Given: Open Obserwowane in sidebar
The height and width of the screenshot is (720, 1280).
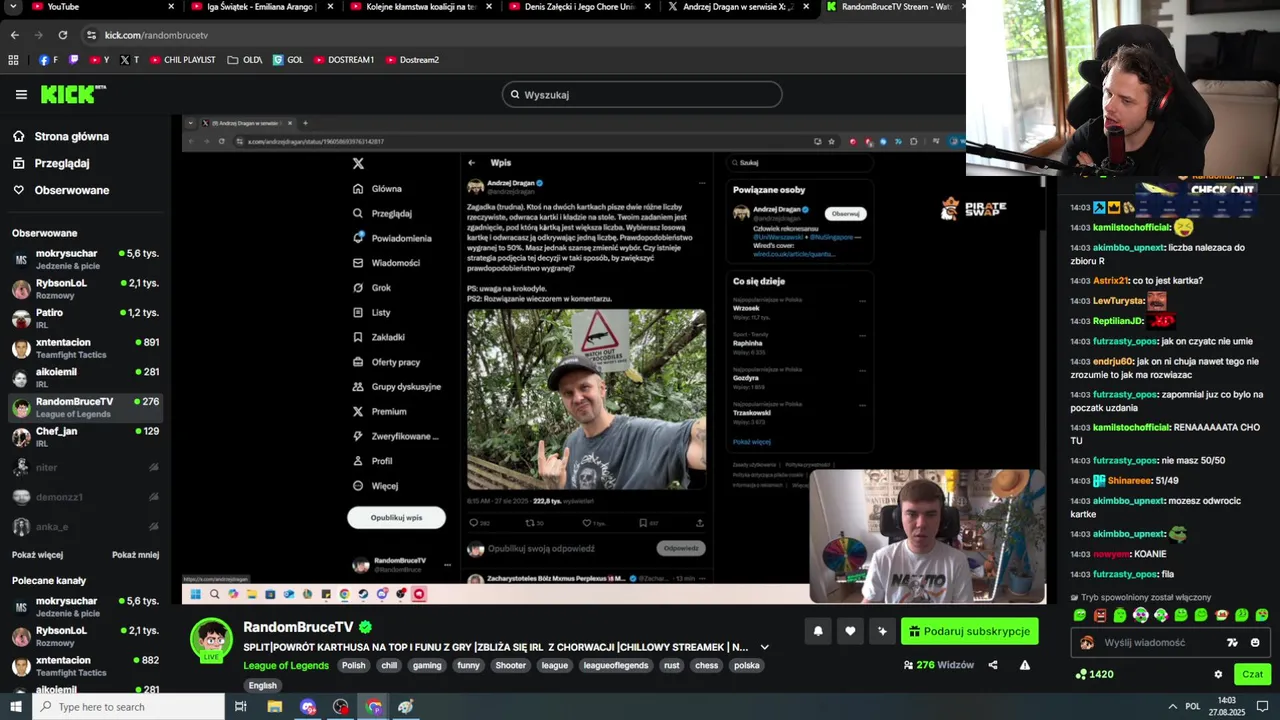Looking at the screenshot, I should pos(61,190).
